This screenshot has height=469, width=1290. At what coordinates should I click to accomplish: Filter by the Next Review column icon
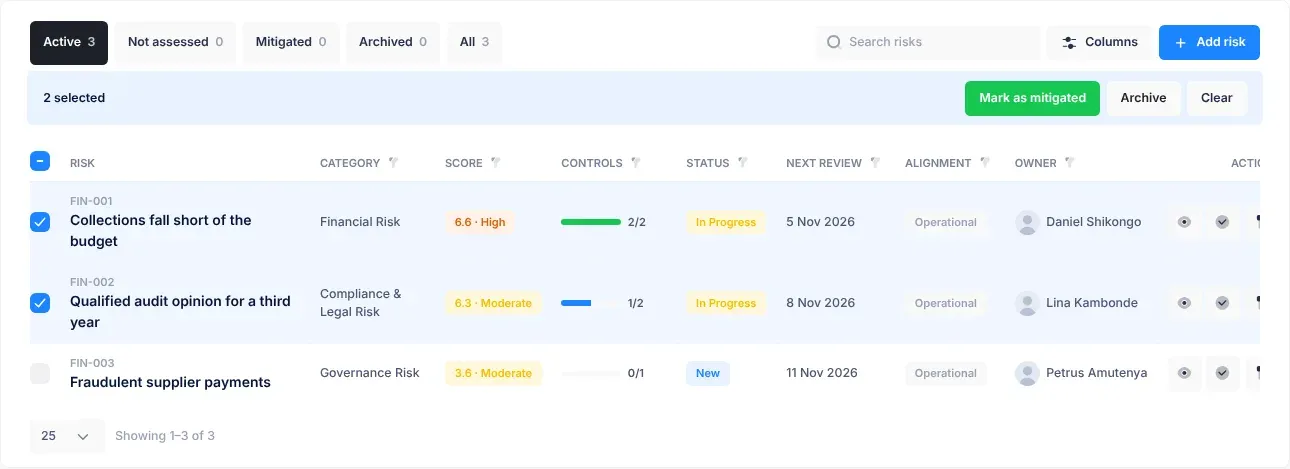coord(875,162)
